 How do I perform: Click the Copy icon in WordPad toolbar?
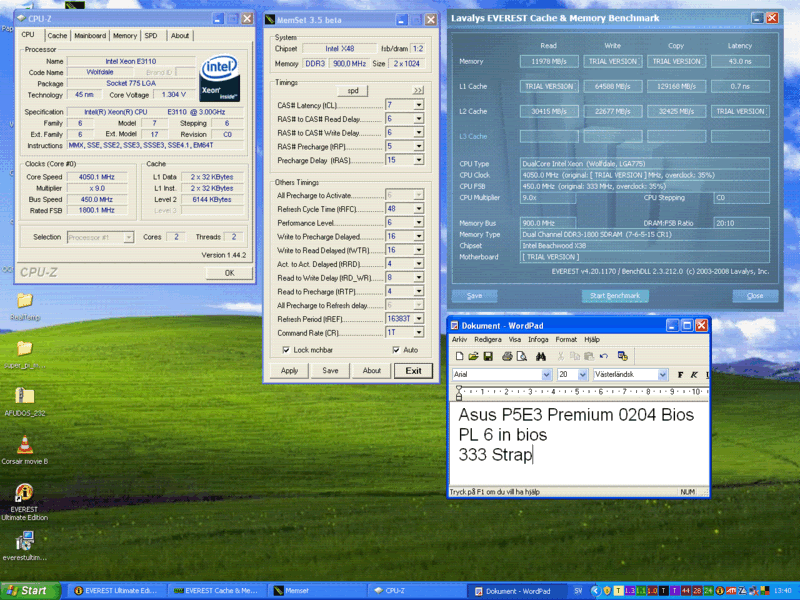(574, 356)
